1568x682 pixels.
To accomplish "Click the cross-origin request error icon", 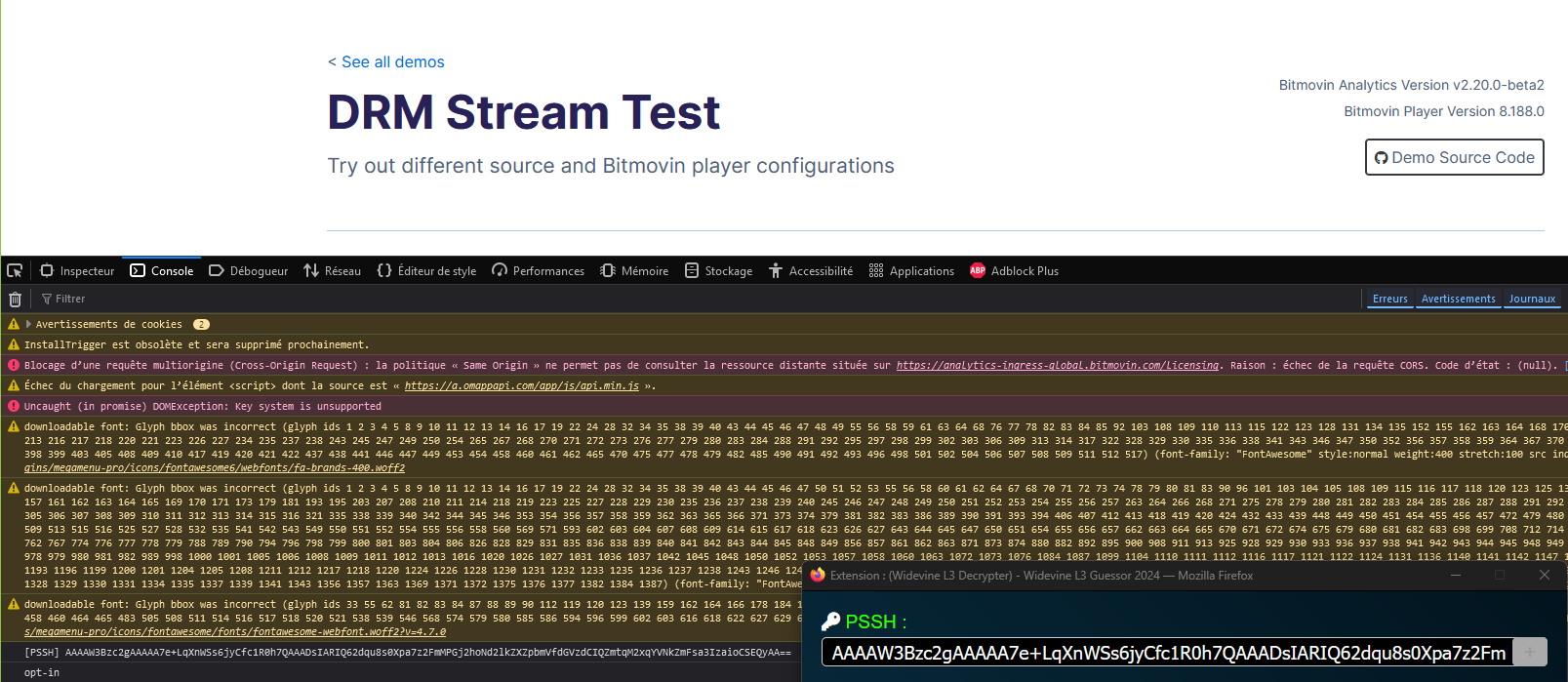I will (14, 365).
